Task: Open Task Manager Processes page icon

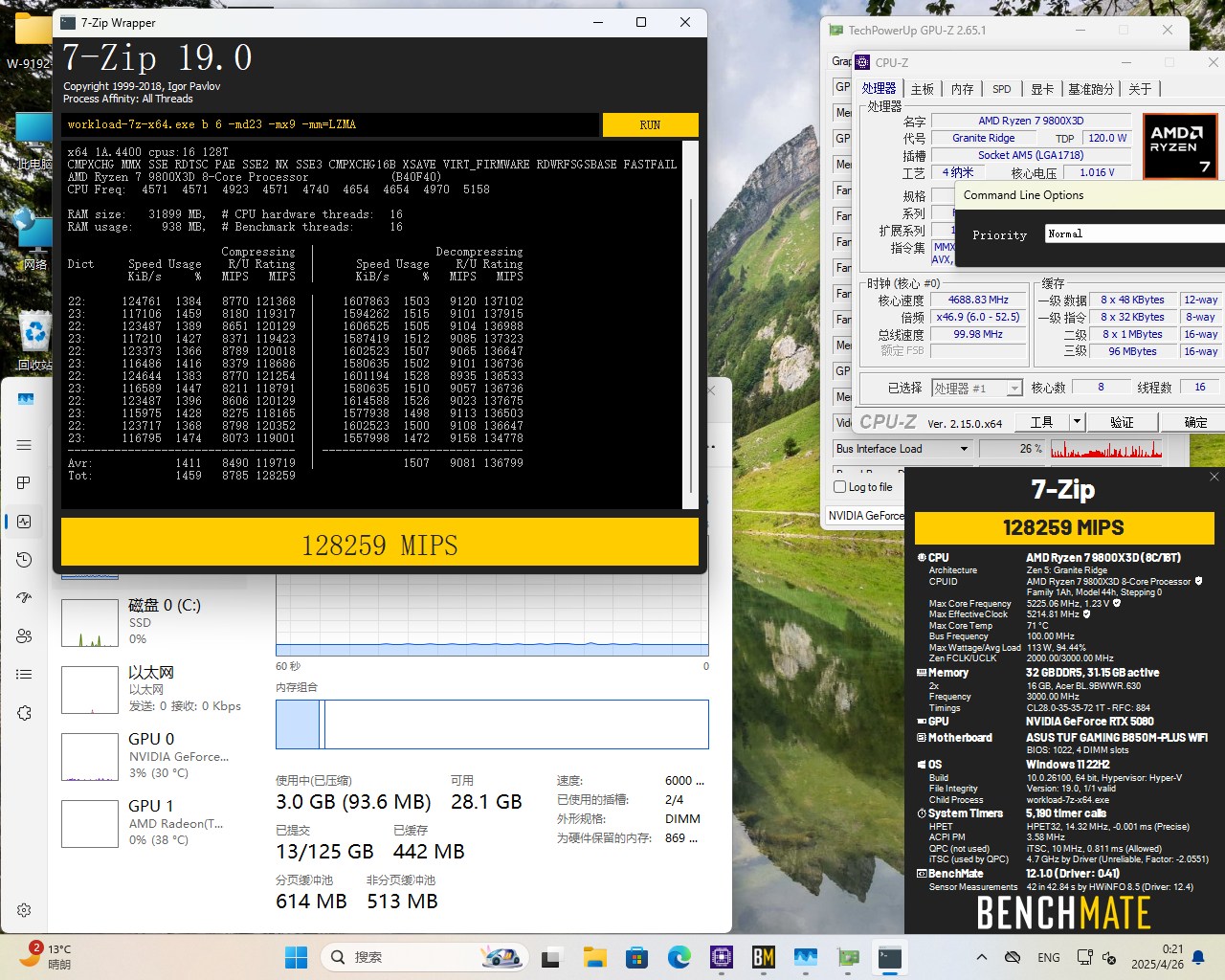Action: [24, 483]
